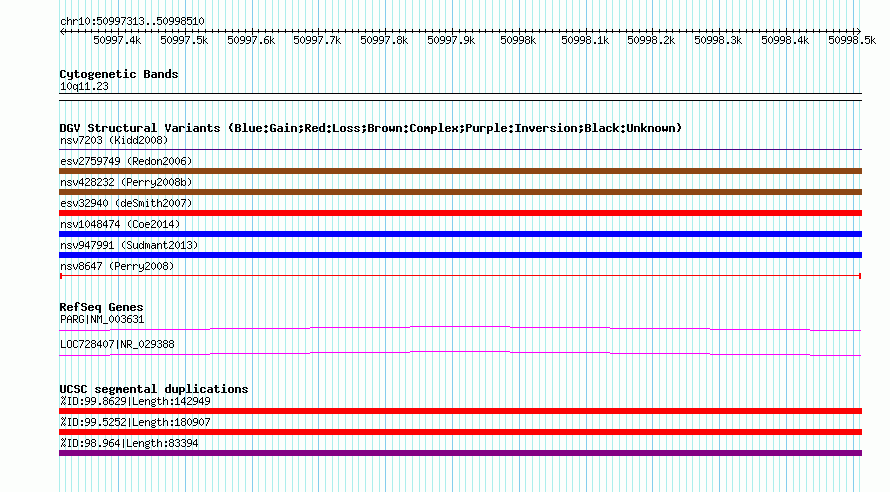Click the DGV Structural Variants track heading
This screenshot has height=492, width=890.
tap(371, 128)
